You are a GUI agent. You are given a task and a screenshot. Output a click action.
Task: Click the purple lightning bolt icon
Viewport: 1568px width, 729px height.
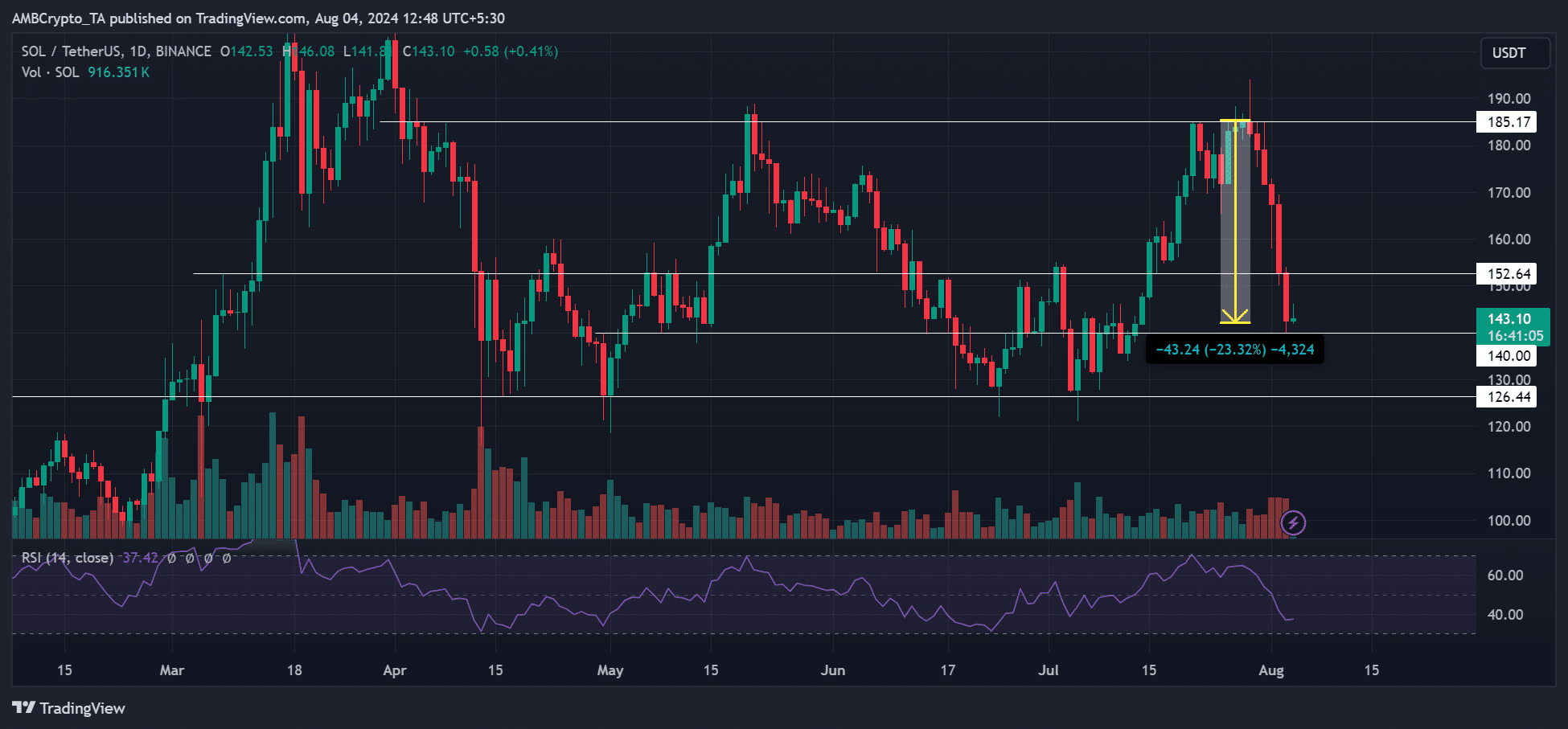pyautogui.click(x=1293, y=523)
